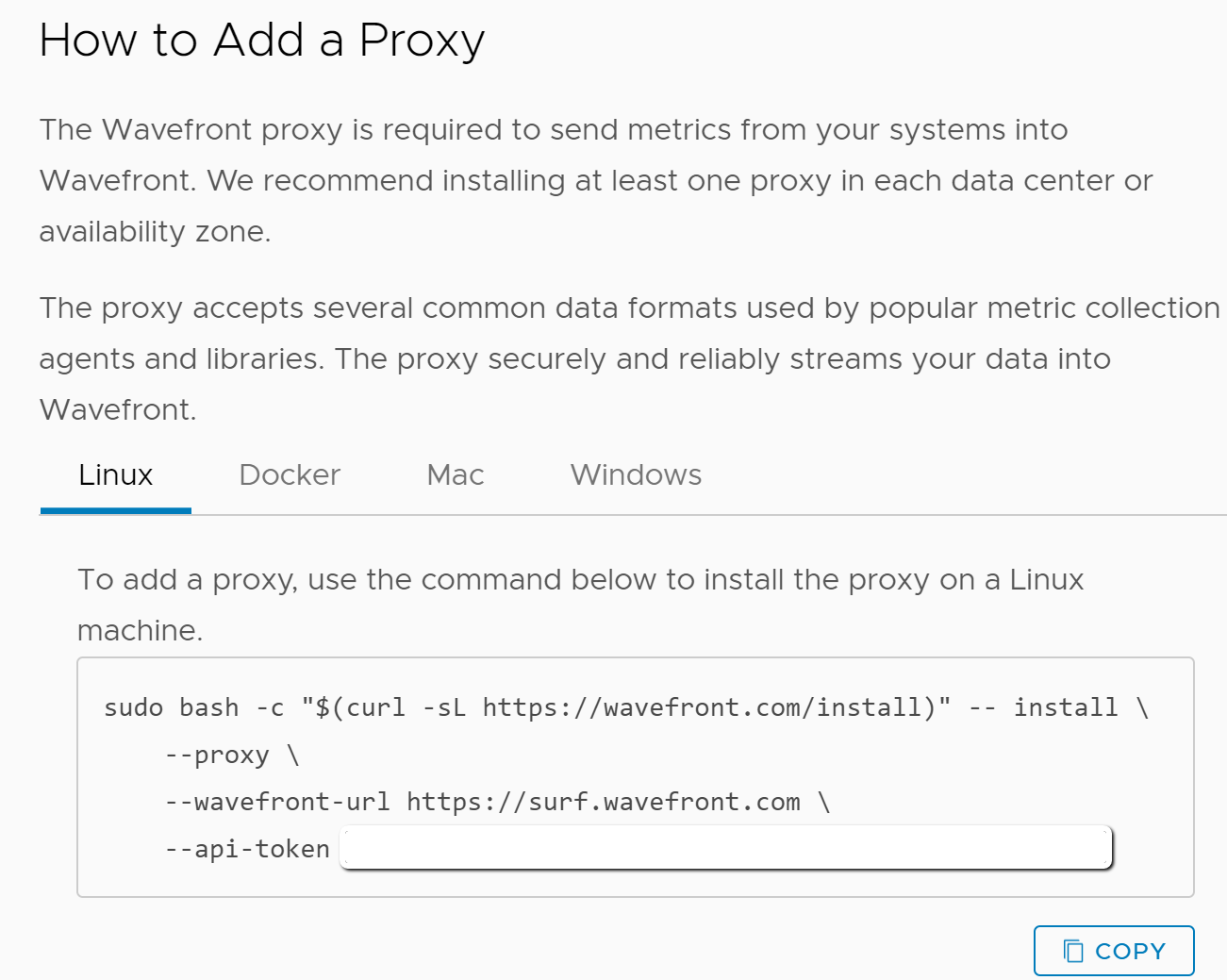This screenshot has height=980, width=1227.
Task: Switch to the Docker tab
Action: (290, 474)
